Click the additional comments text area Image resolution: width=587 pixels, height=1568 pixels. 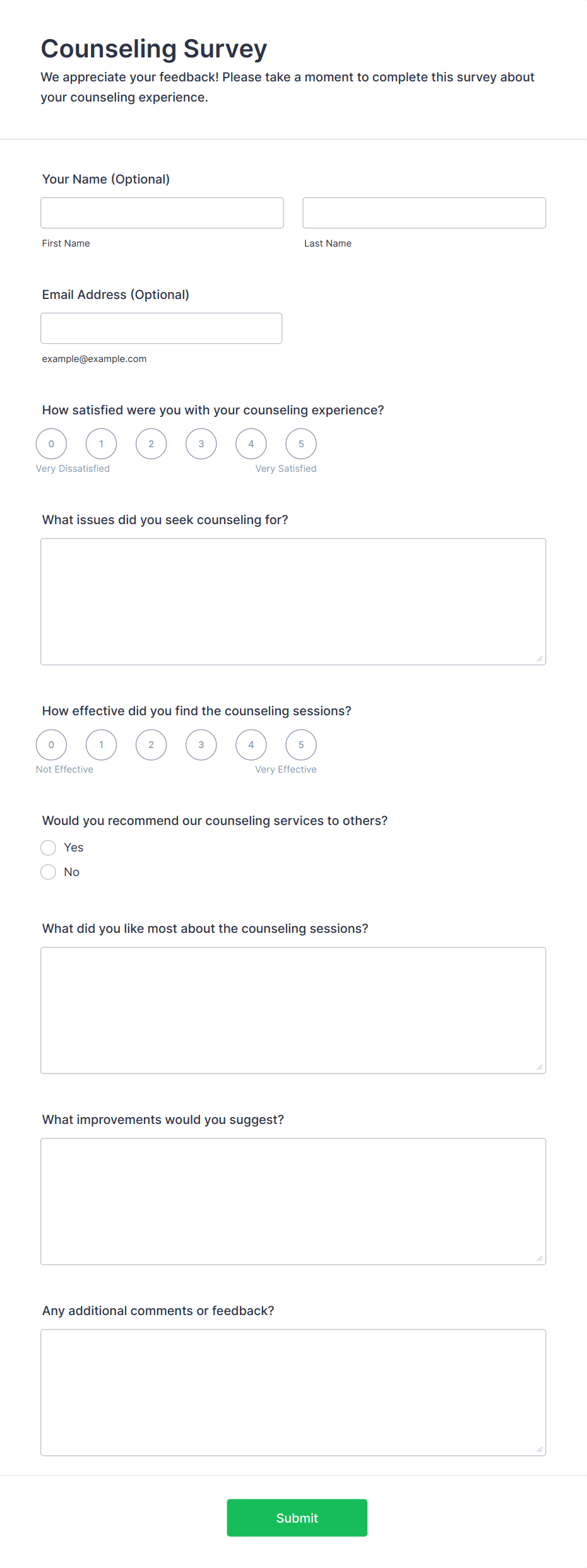point(293,1393)
